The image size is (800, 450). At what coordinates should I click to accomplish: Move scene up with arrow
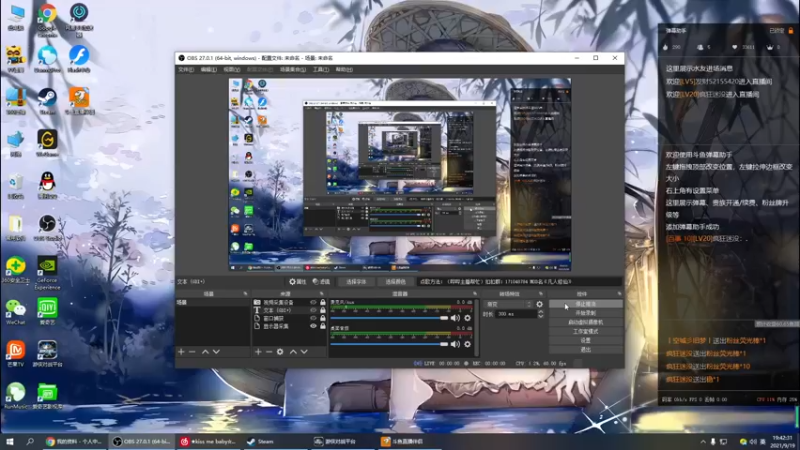(x=205, y=352)
